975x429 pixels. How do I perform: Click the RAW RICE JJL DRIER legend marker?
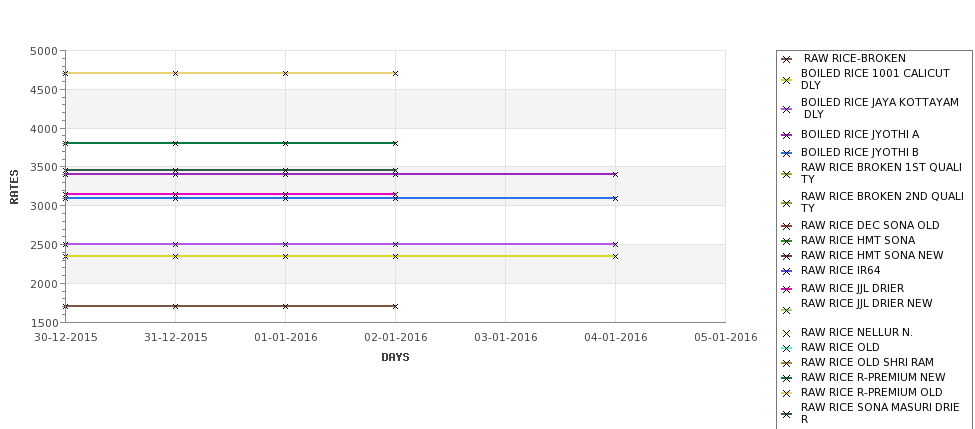click(x=786, y=290)
